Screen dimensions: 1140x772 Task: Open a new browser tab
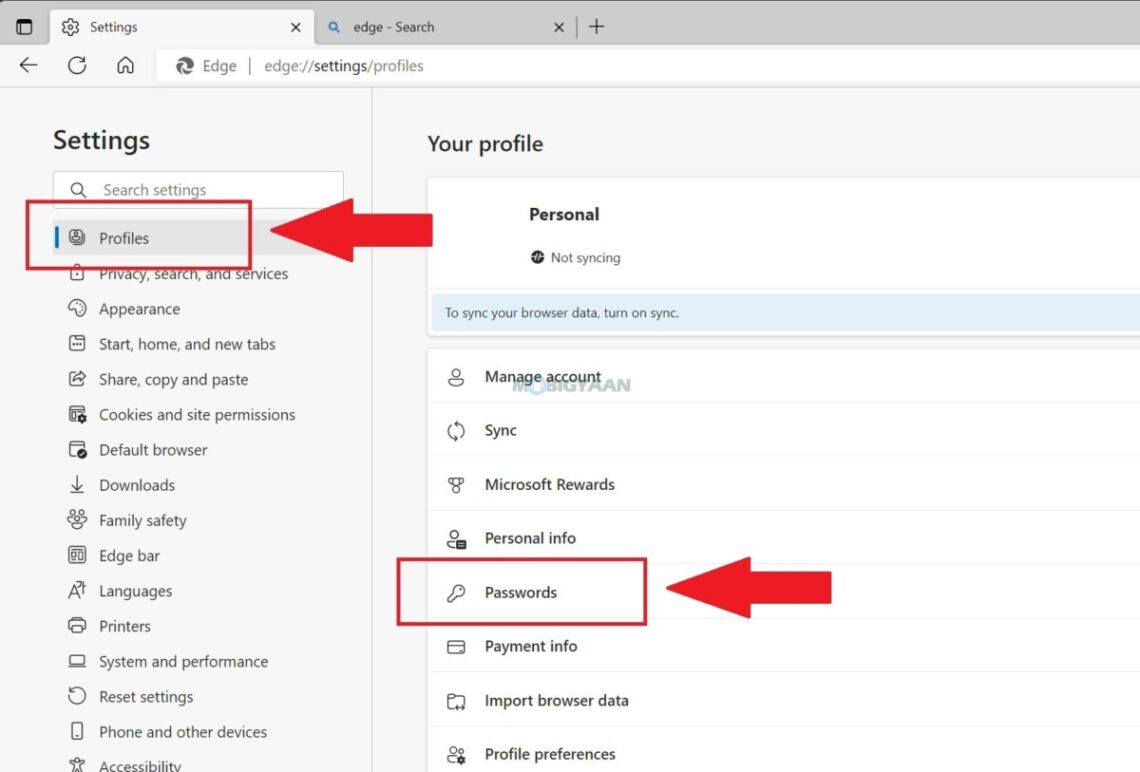click(x=597, y=27)
